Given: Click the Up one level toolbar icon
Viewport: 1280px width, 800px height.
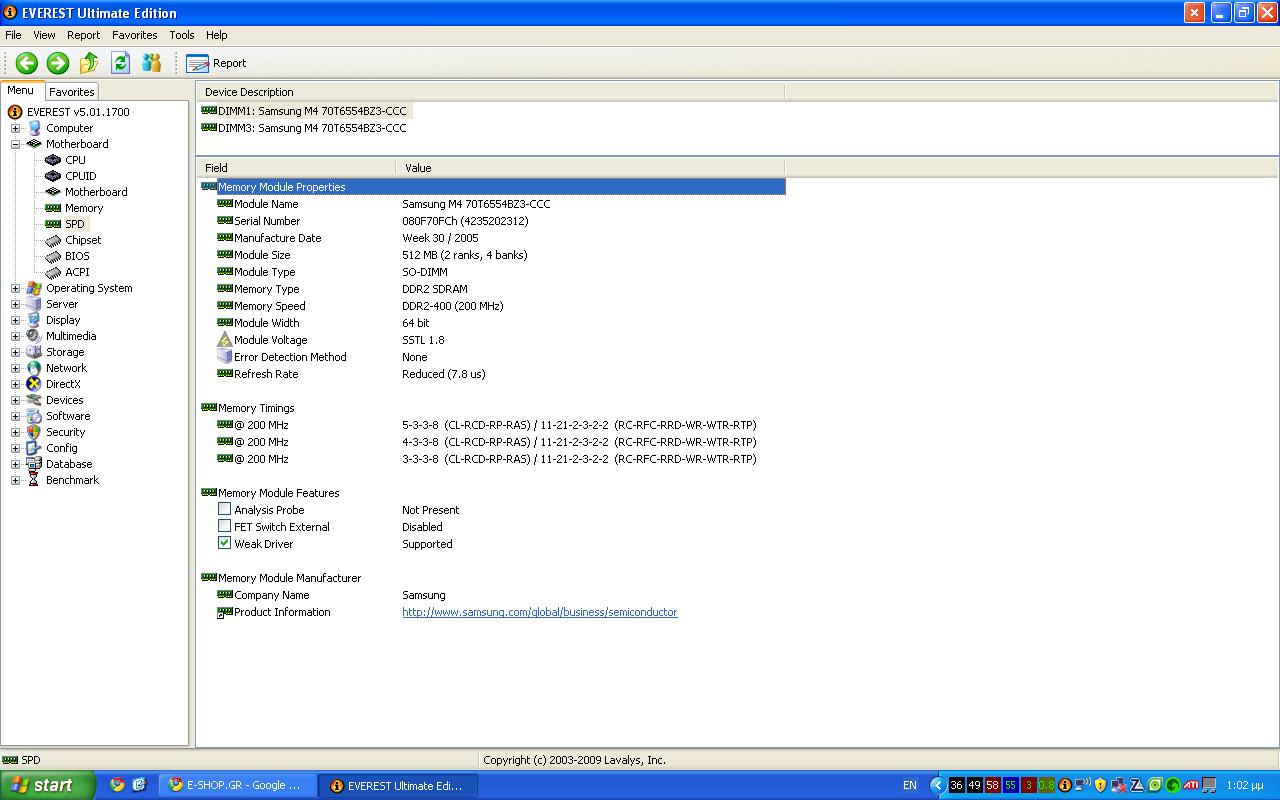Looking at the screenshot, I should [x=89, y=63].
